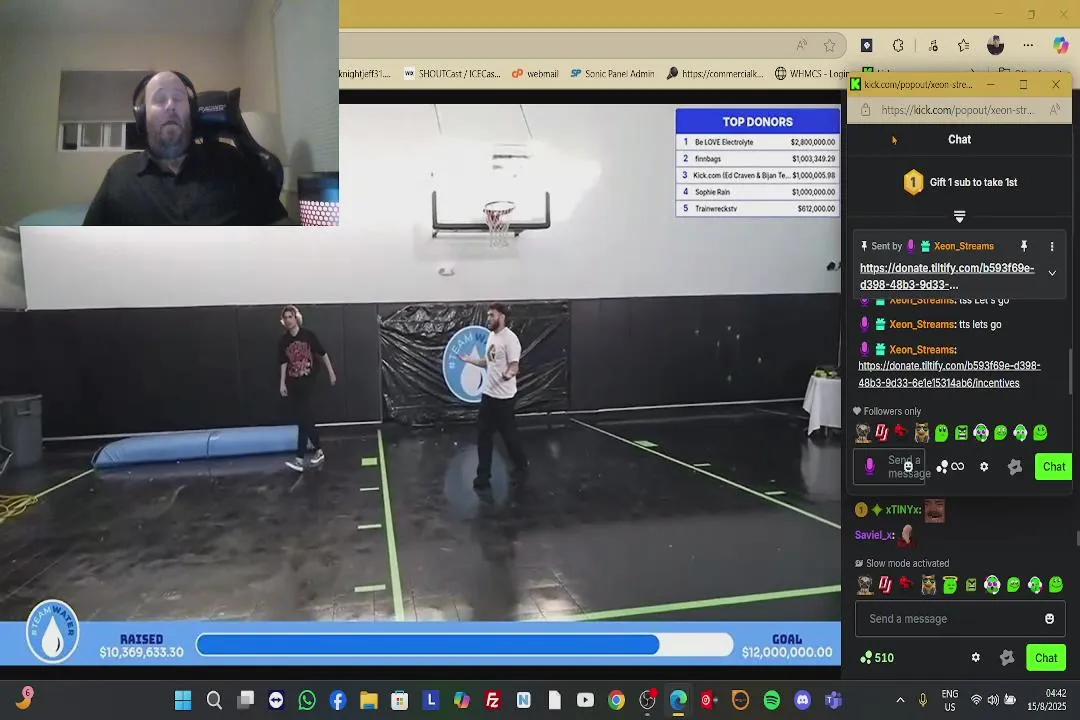Open lower chat settings gear
1080x720 pixels.
(x=975, y=657)
